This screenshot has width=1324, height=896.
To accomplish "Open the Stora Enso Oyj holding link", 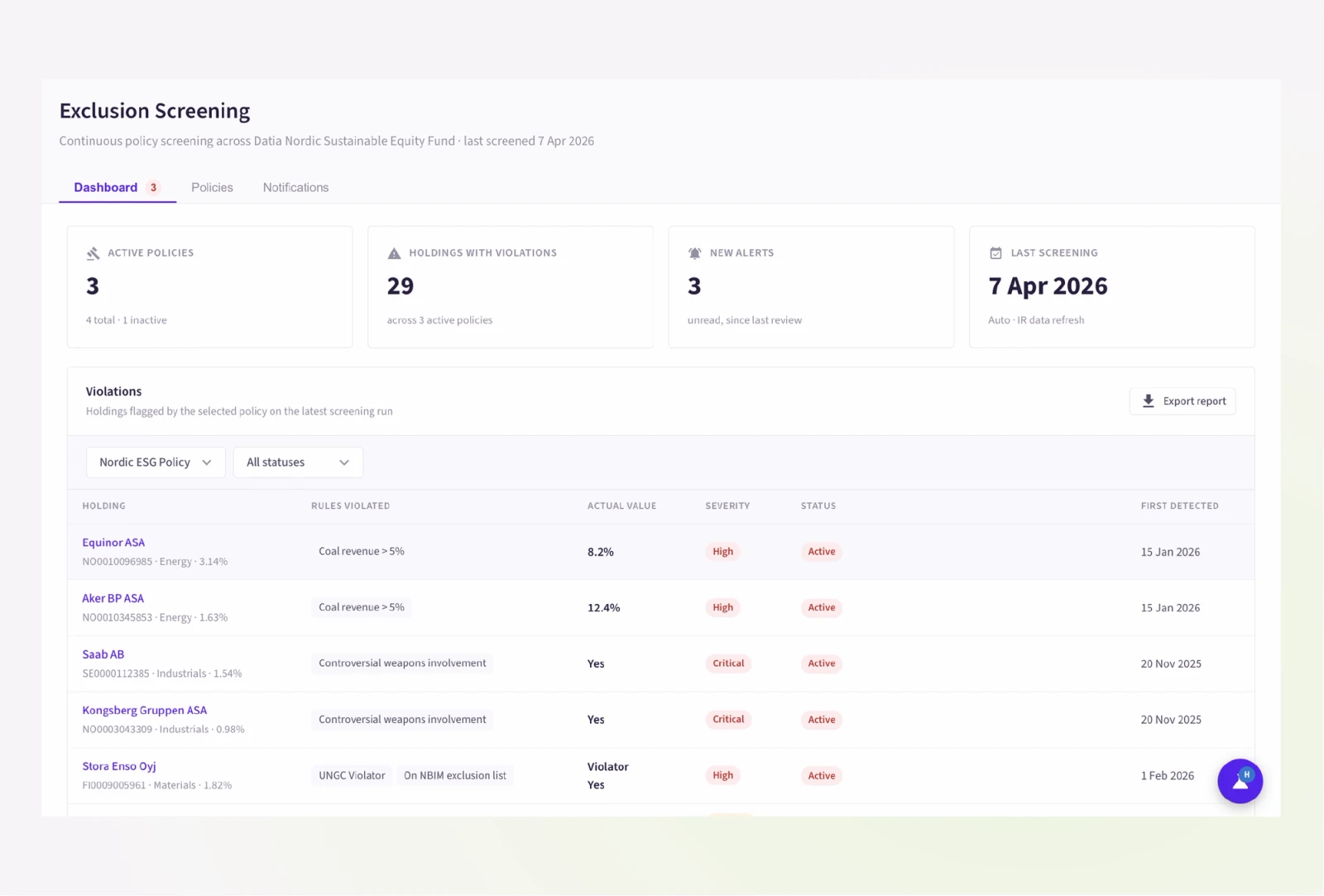I will 119,766.
